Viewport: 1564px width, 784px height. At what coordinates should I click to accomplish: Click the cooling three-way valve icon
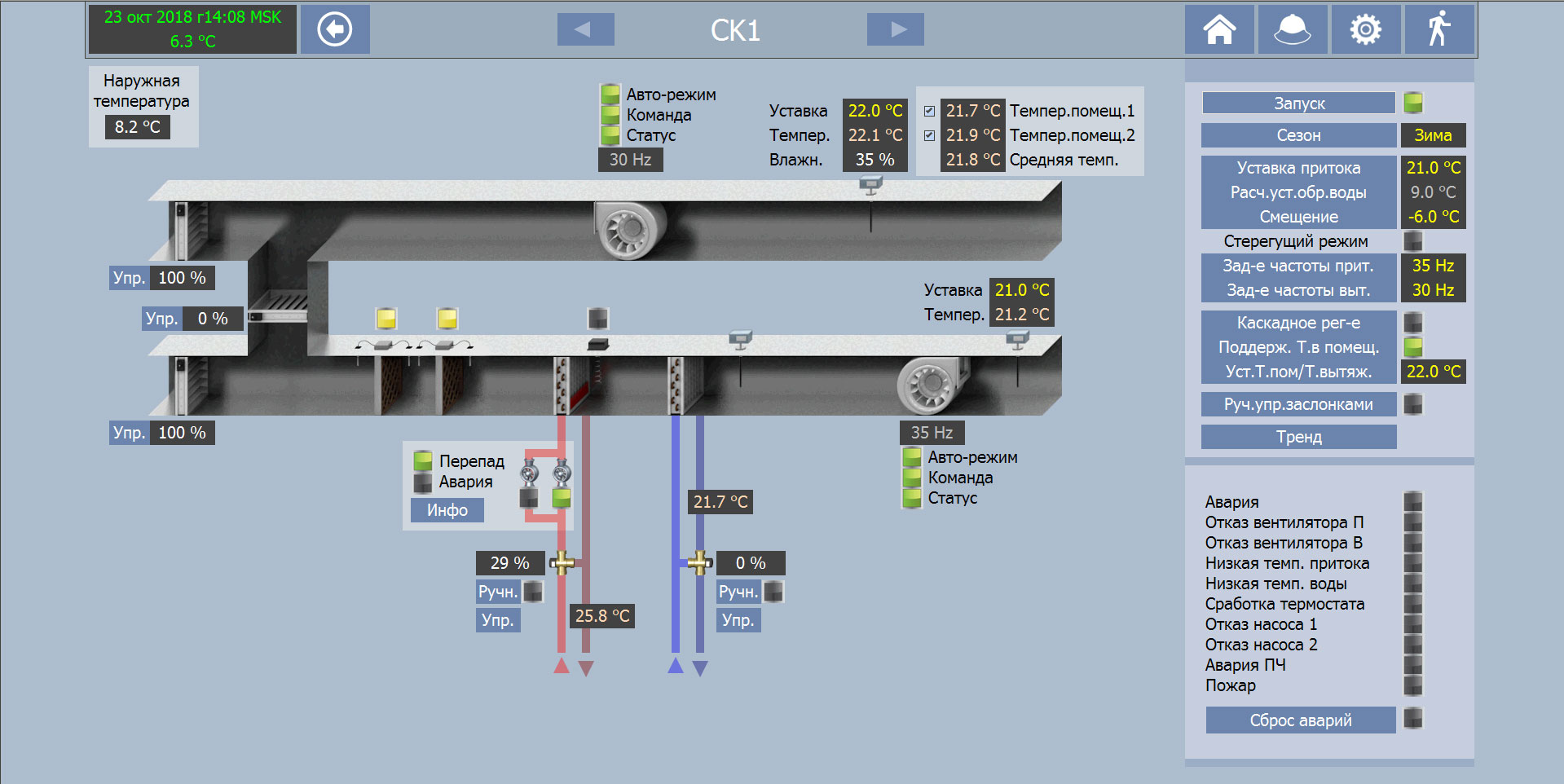(x=698, y=562)
